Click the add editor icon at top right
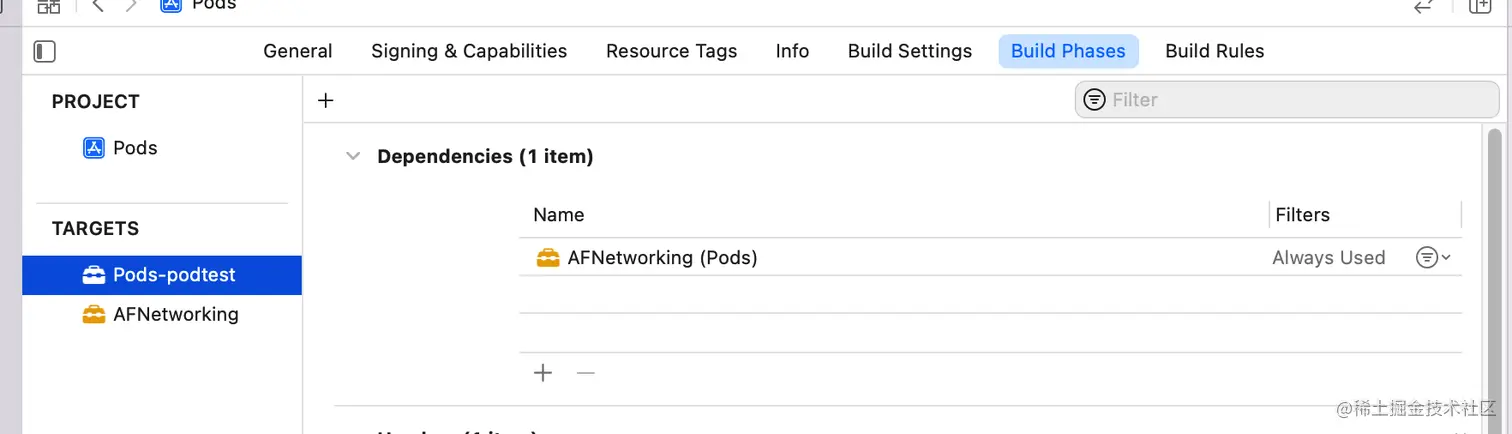Viewport: 1512px width, 434px height. (1479, 6)
